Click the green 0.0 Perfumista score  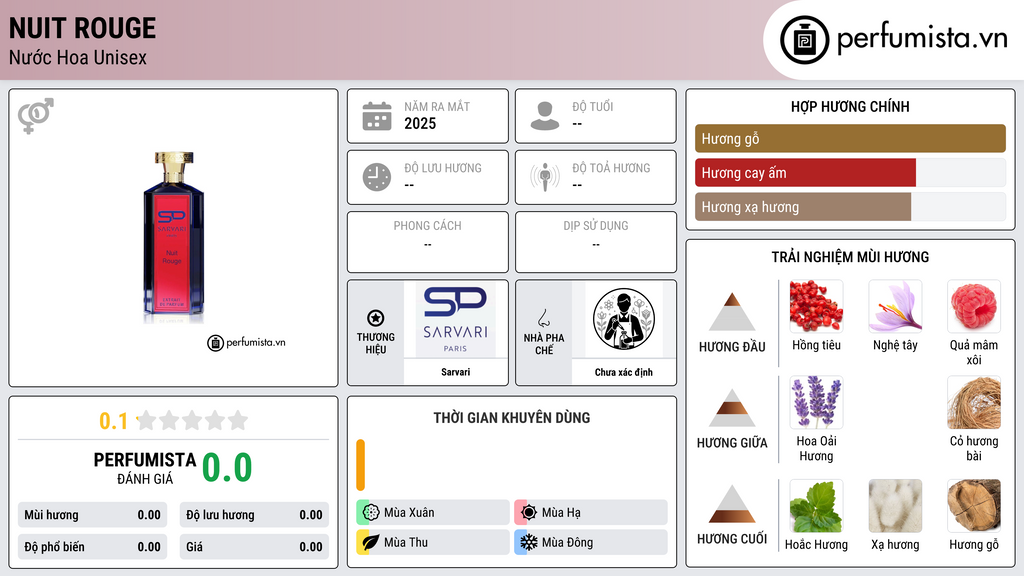click(x=227, y=468)
